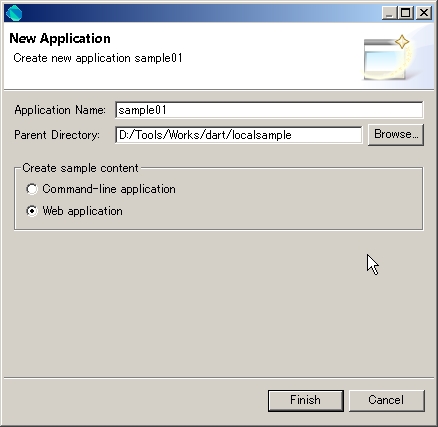Minimize the New Application dialog
This screenshot has height=427, width=438.
point(389,13)
